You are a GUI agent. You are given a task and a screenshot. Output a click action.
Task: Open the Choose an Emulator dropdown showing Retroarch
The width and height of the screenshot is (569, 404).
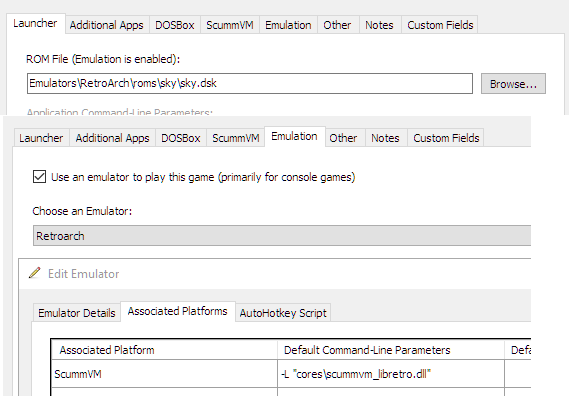pos(282,236)
